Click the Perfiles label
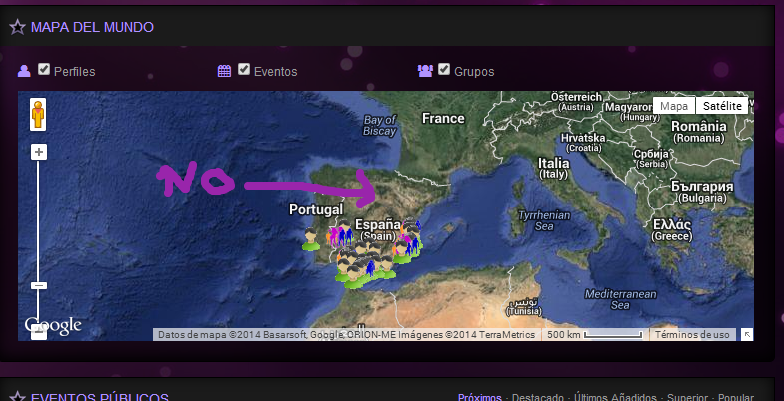This screenshot has width=784, height=401. tap(74, 72)
